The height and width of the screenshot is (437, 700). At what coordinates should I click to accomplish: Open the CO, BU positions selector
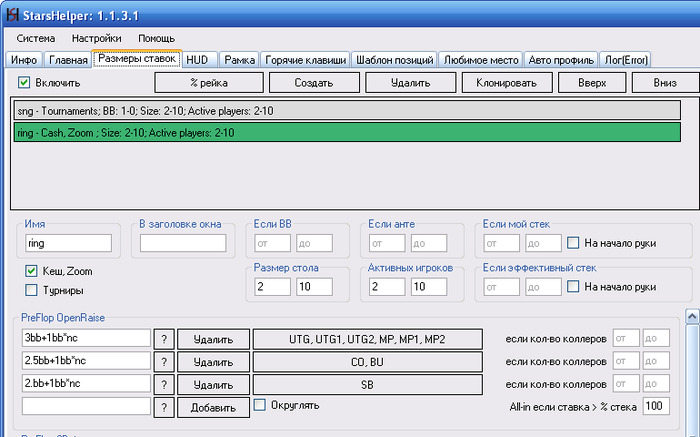[x=367, y=362]
